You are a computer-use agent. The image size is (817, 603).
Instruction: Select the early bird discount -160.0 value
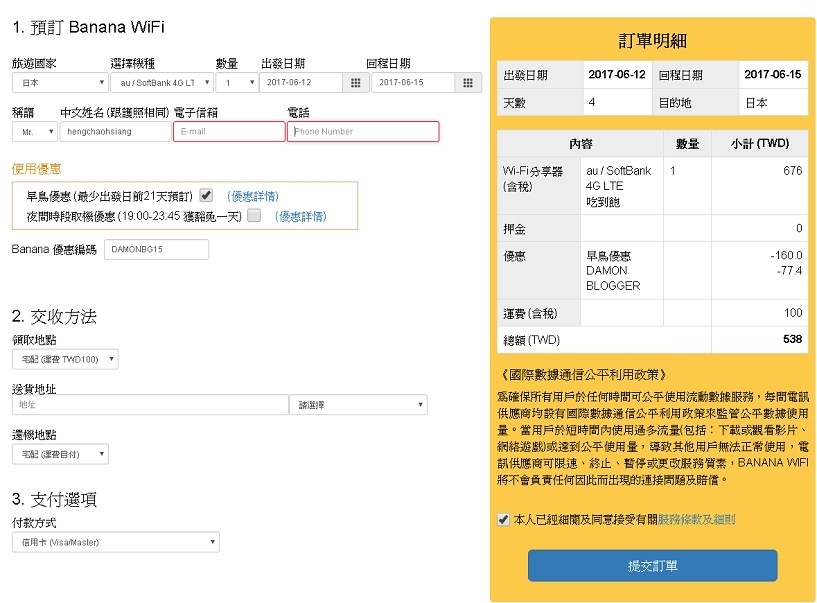[786, 255]
